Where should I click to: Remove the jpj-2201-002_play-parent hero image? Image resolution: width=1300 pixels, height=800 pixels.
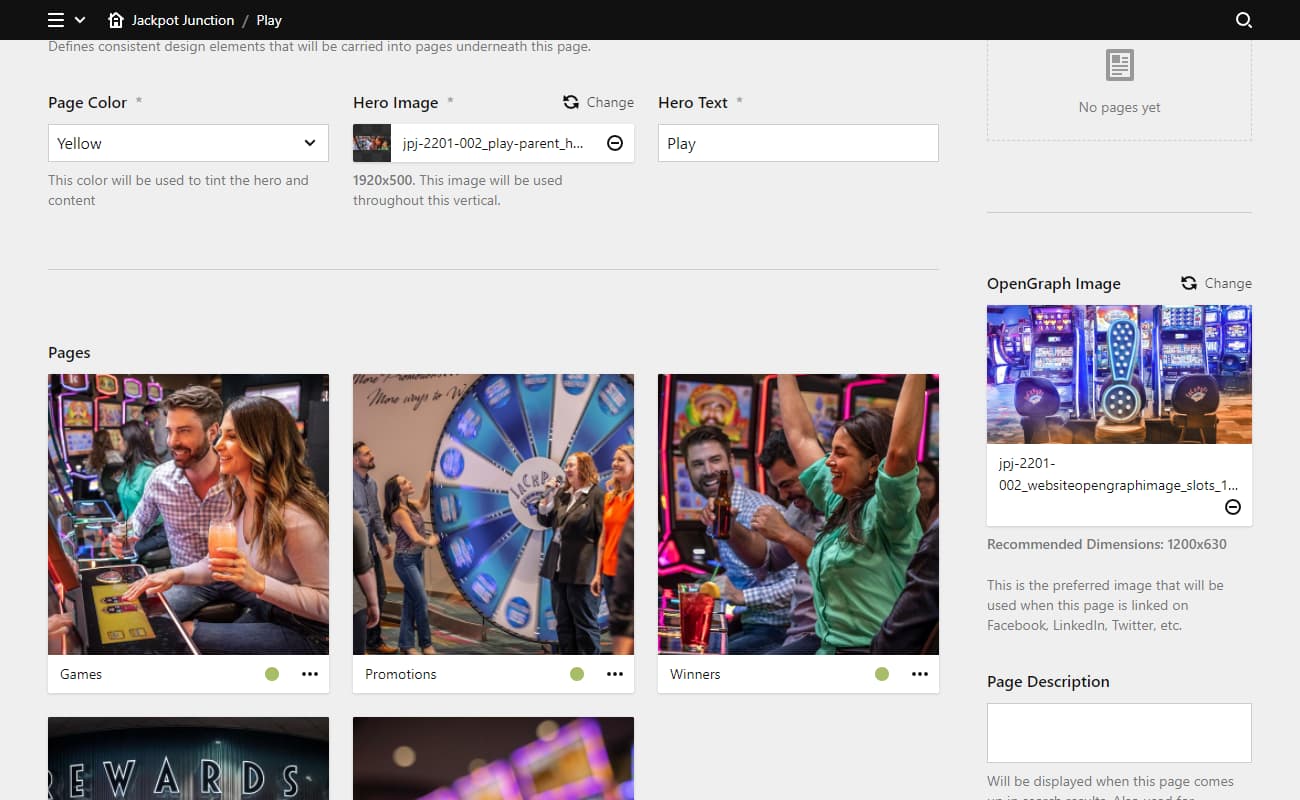[x=615, y=143]
